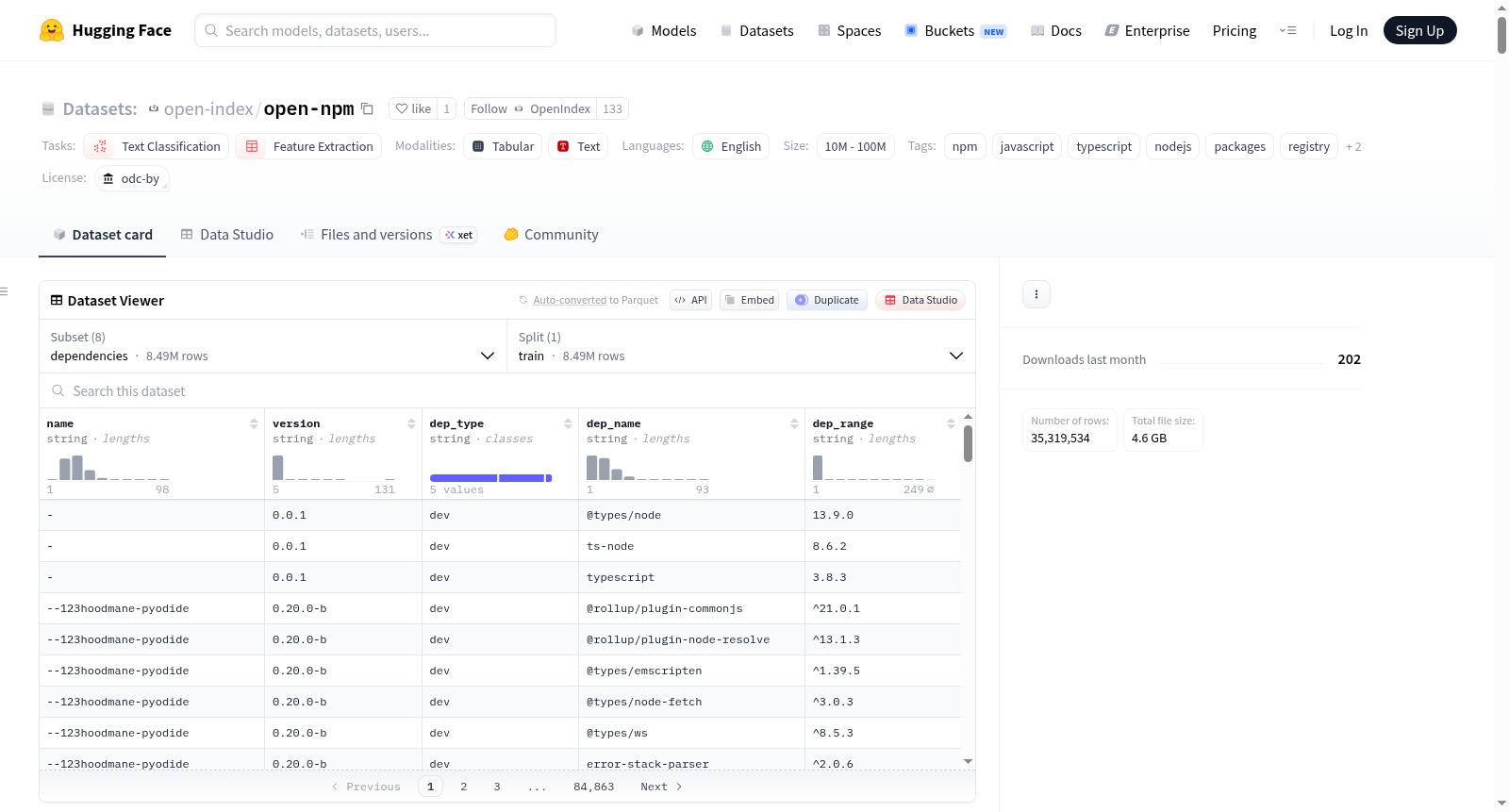Click the Dataset Viewer table icon
This screenshot has height=812, width=1509.
coord(57,300)
